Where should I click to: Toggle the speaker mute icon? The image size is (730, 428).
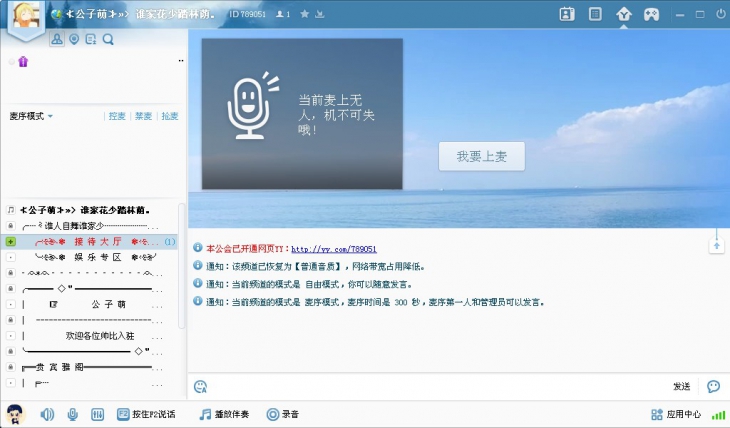click(x=47, y=414)
